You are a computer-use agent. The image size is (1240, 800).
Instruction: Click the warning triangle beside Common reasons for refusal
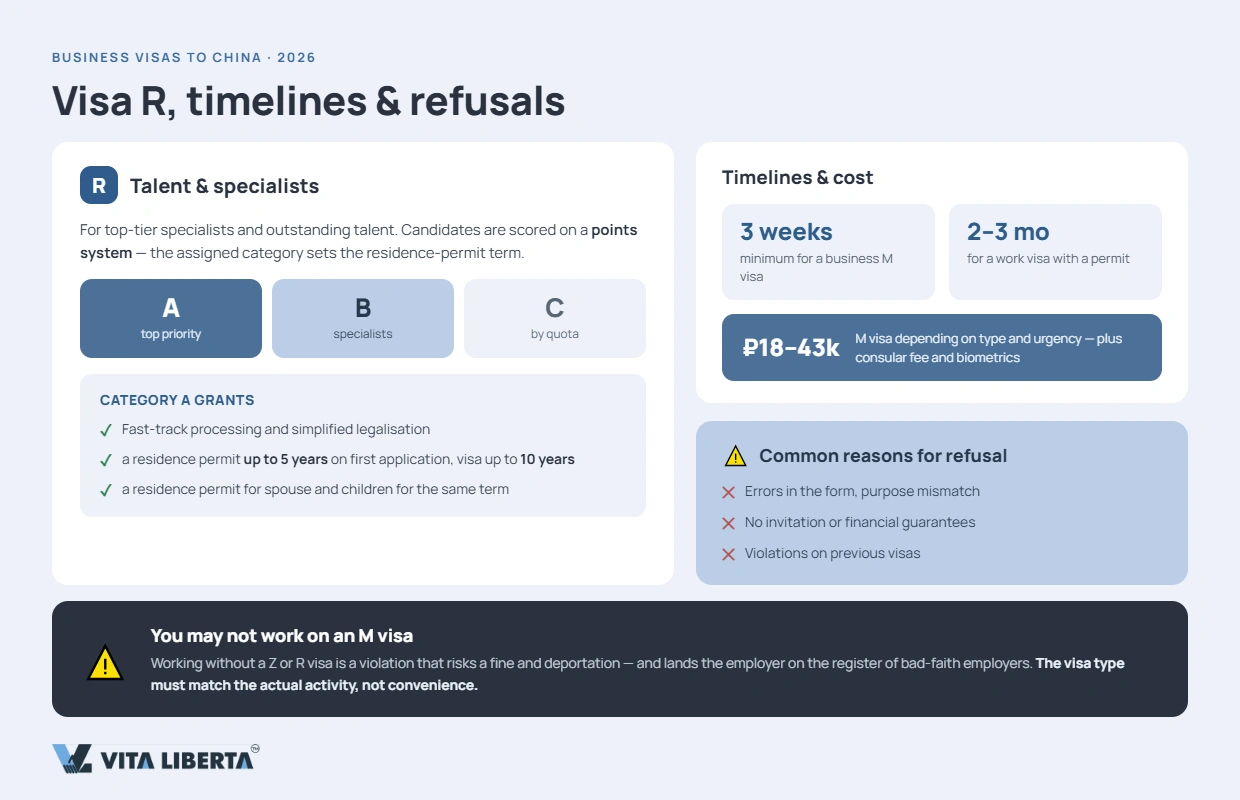(735, 456)
